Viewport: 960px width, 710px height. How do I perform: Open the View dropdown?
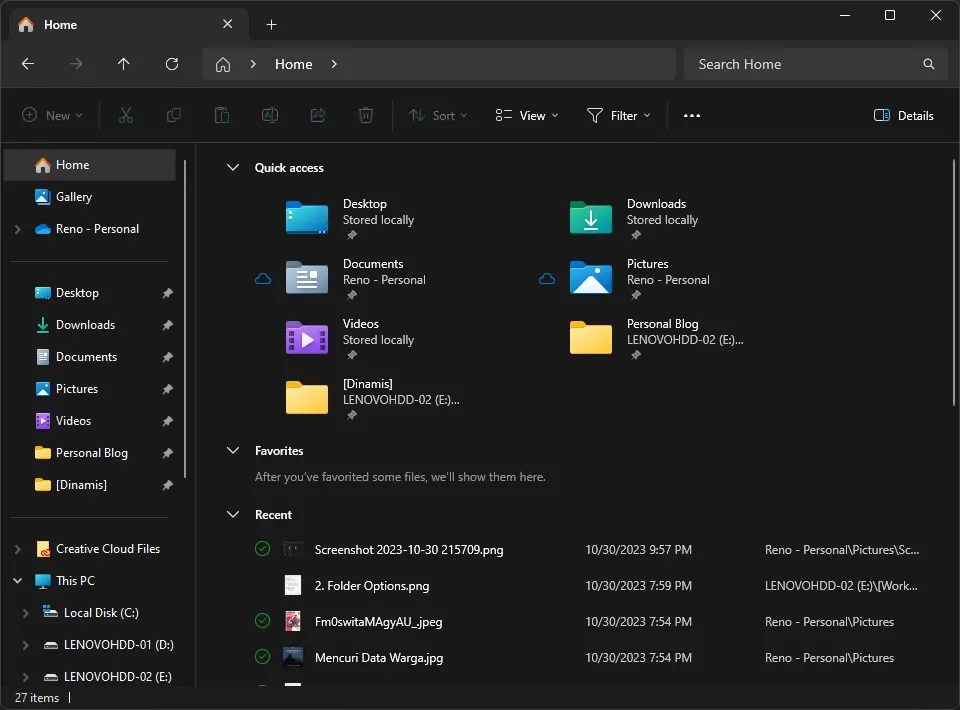[526, 115]
